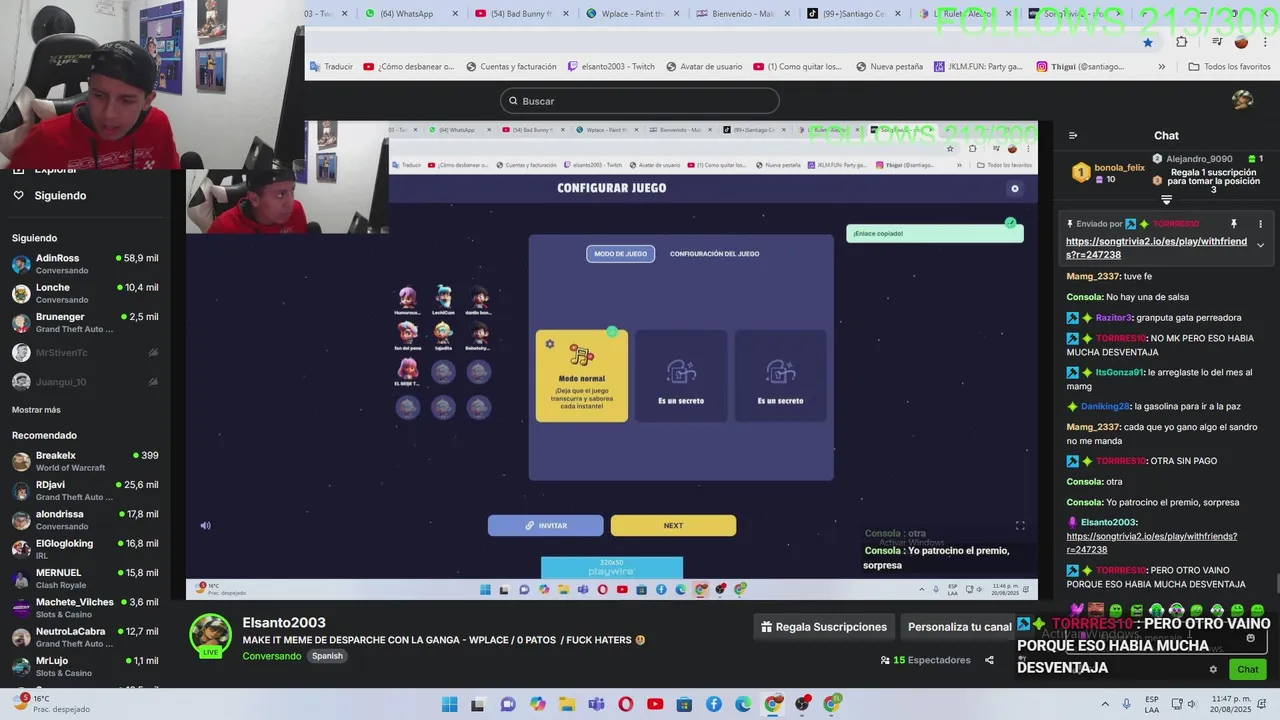Bookmark page with the star icon
The height and width of the screenshot is (720, 1280).
tap(1148, 42)
